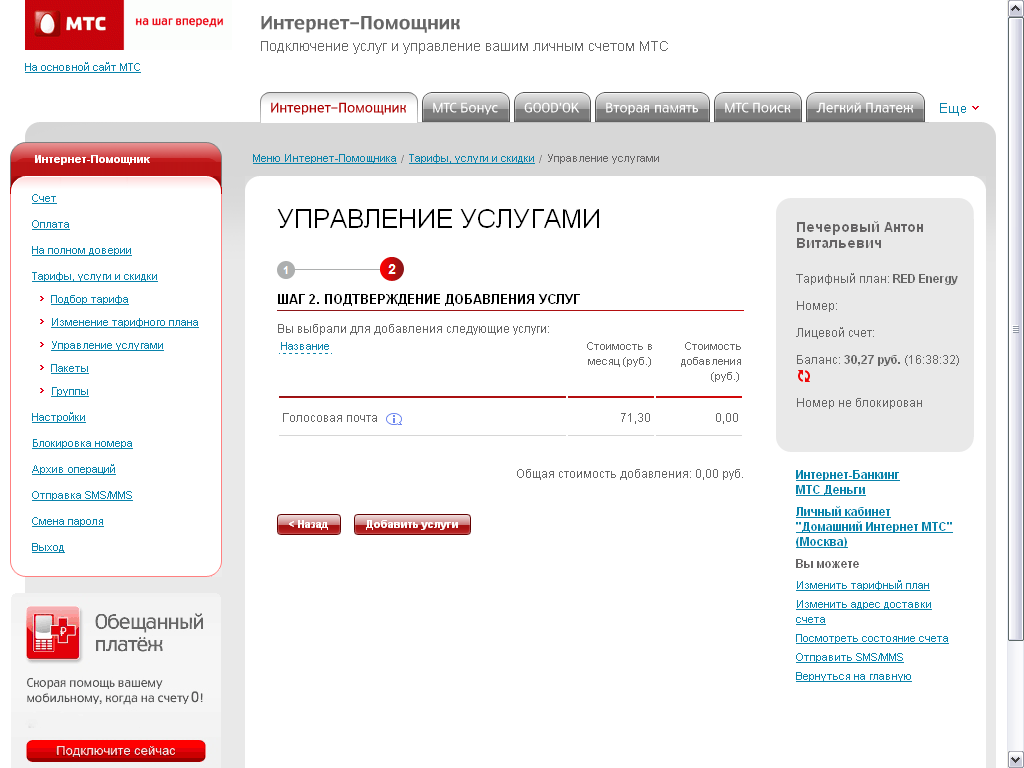Expand Тарифы, услуги и скидки in sidebar
The width and height of the screenshot is (1024, 768).
(x=94, y=276)
